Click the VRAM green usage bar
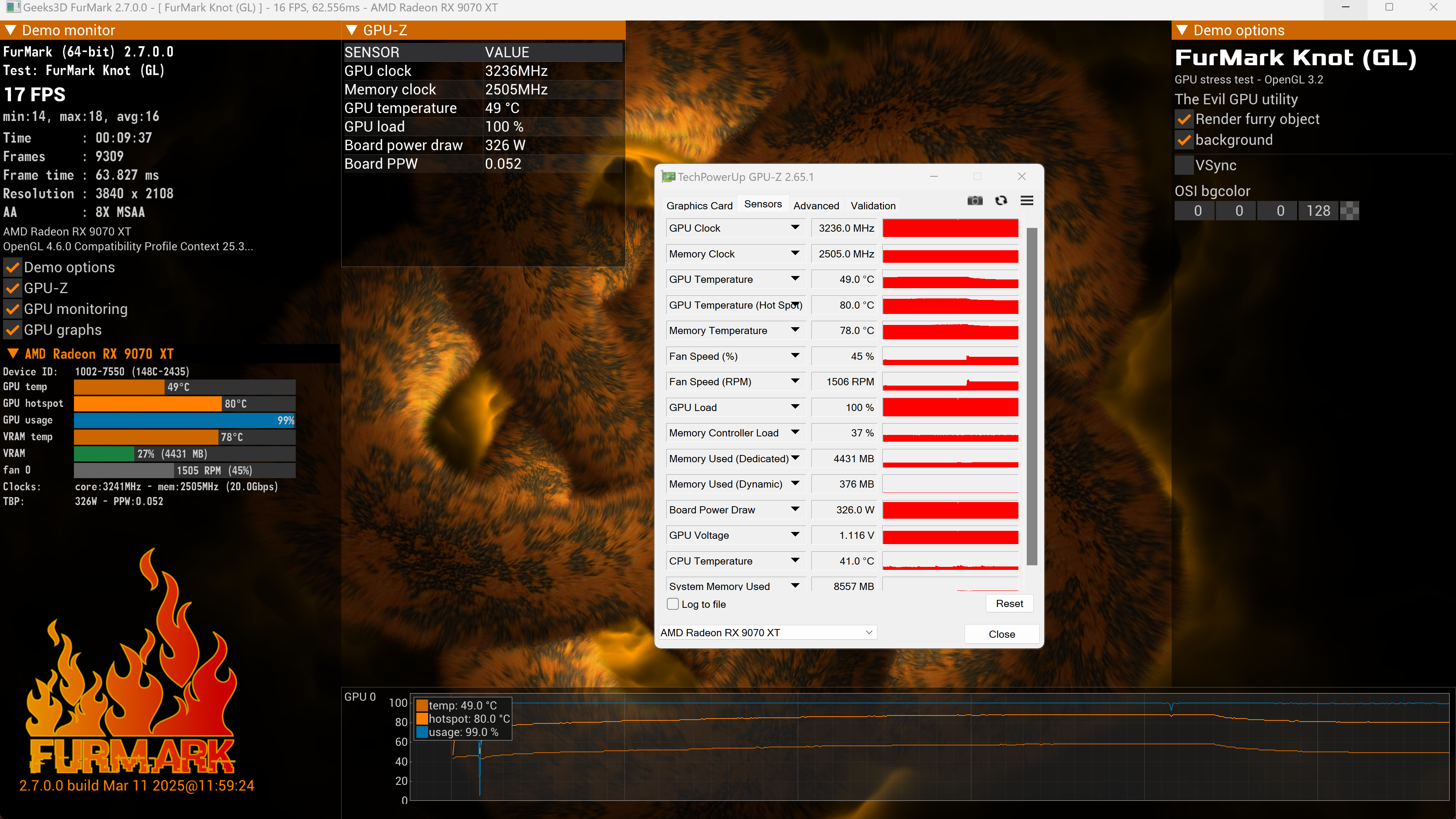The height and width of the screenshot is (819, 1456). coord(104,454)
